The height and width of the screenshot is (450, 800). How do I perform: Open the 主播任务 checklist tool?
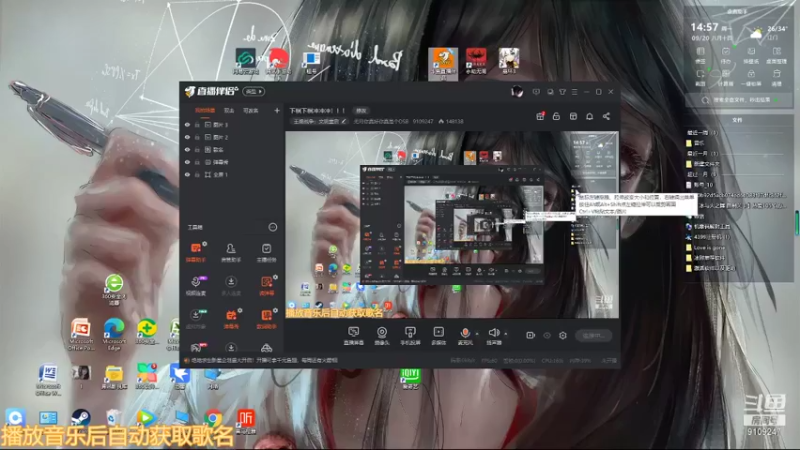pyautogui.click(x=266, y=252)
